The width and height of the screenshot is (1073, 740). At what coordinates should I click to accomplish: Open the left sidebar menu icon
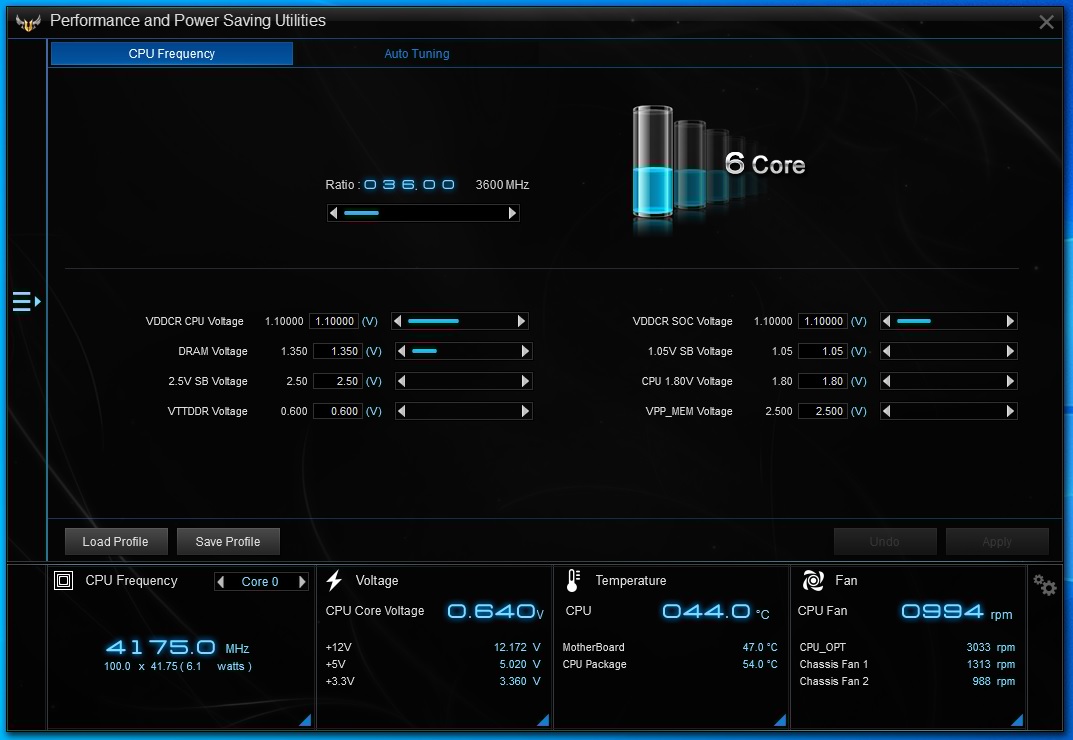[x=25, y=301]
